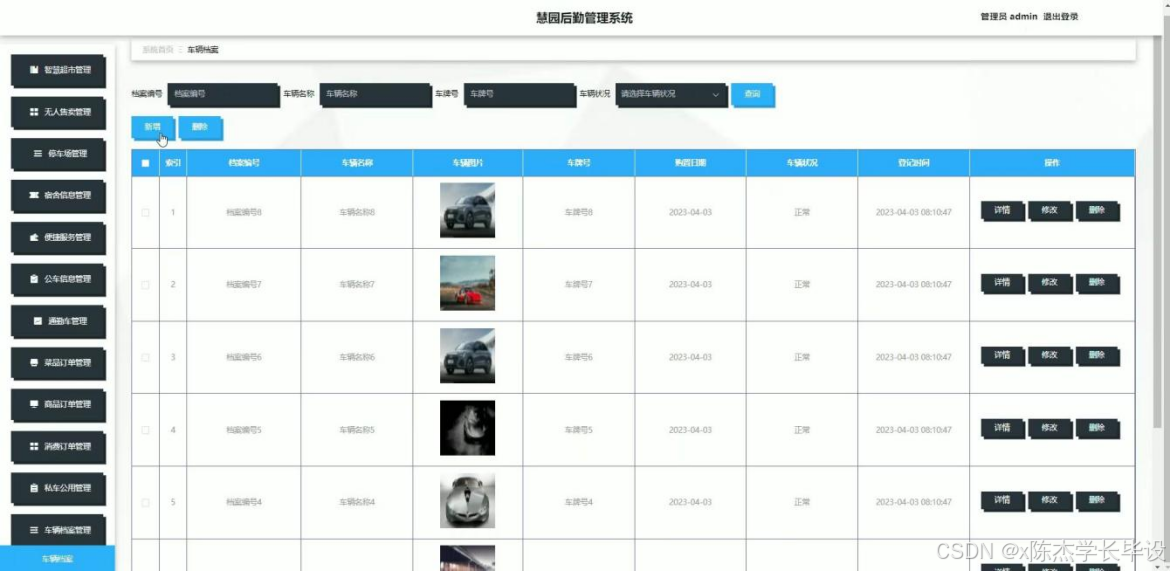The image size is (1170, 571).
Task: Click 删除 for 档案编号8 row
Action: click(x=1098, y=211)
